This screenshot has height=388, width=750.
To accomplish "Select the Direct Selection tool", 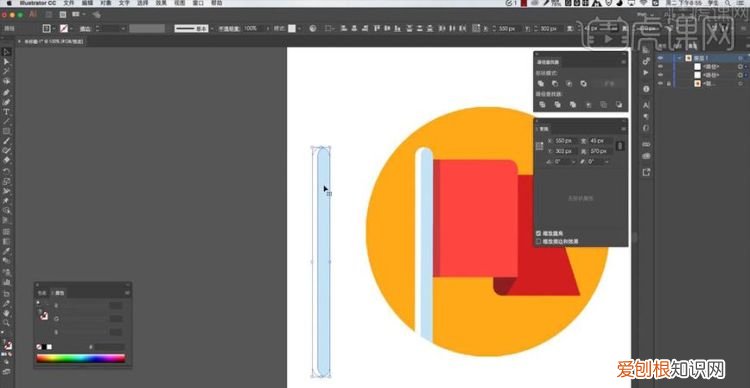I will click(7, 62).
